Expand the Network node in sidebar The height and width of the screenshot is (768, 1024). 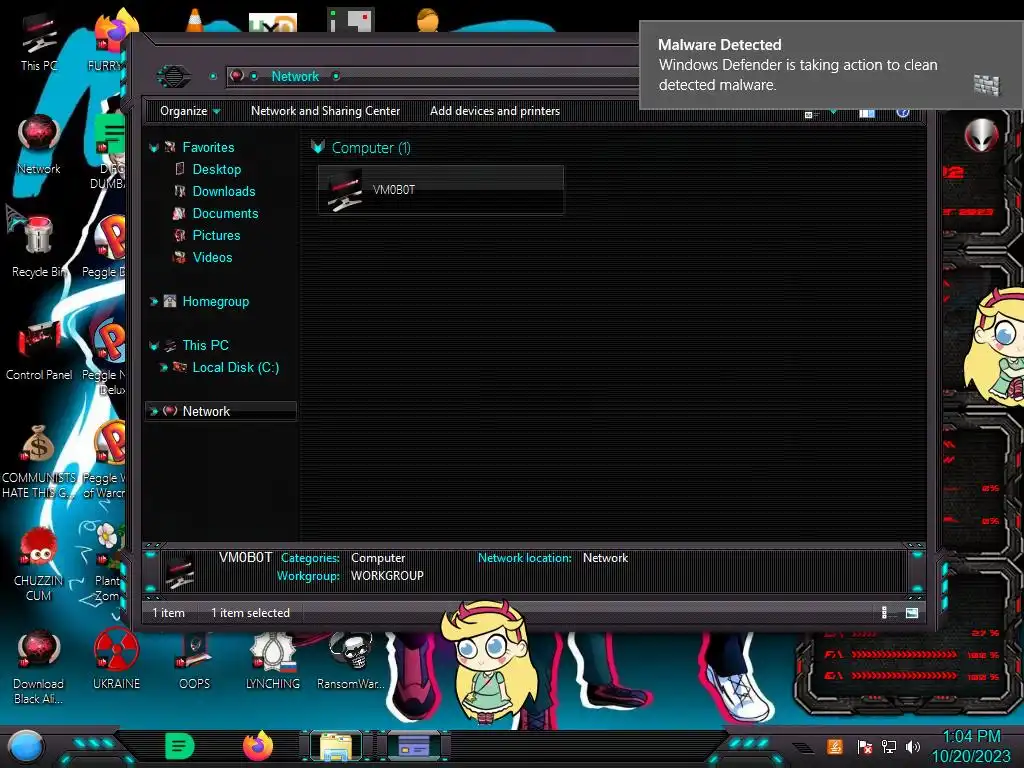154,411
